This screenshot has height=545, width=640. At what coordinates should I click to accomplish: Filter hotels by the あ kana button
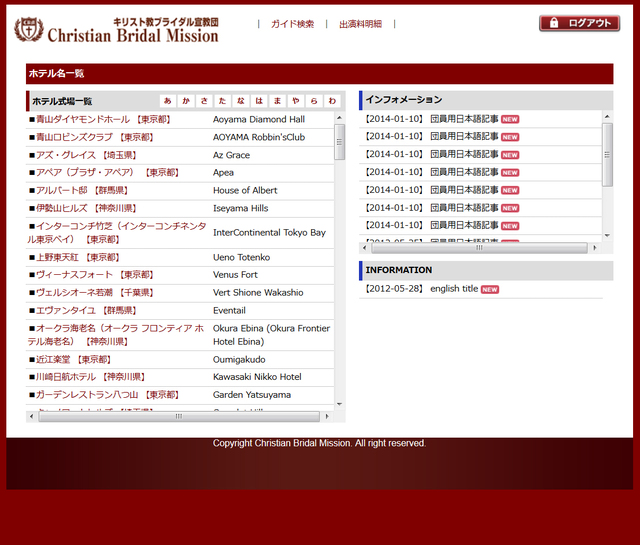click(x=168, y=101)
